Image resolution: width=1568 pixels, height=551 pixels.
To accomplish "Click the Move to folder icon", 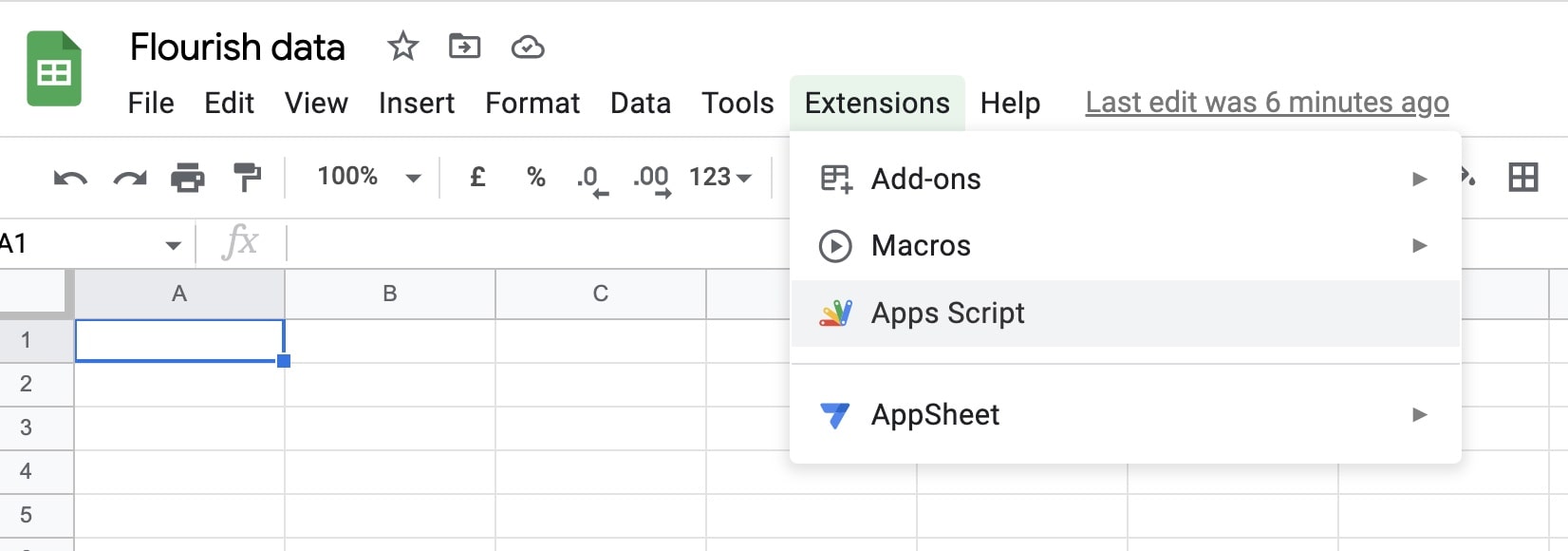I will (464, 46).
